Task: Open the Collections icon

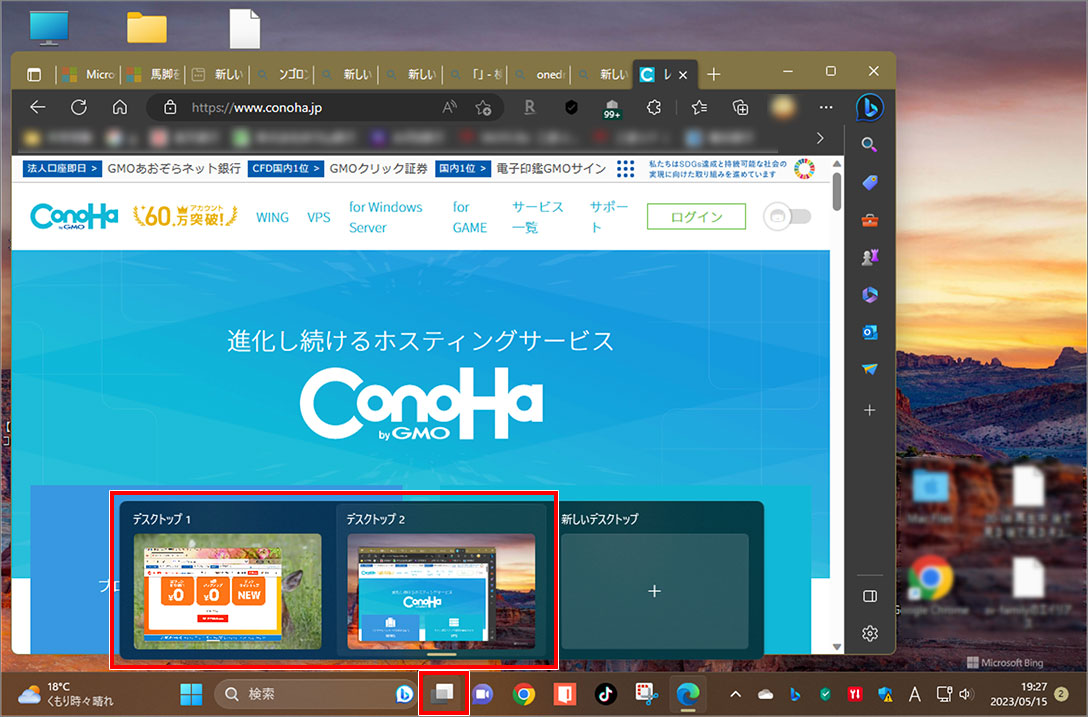Action: pos(740,108)
